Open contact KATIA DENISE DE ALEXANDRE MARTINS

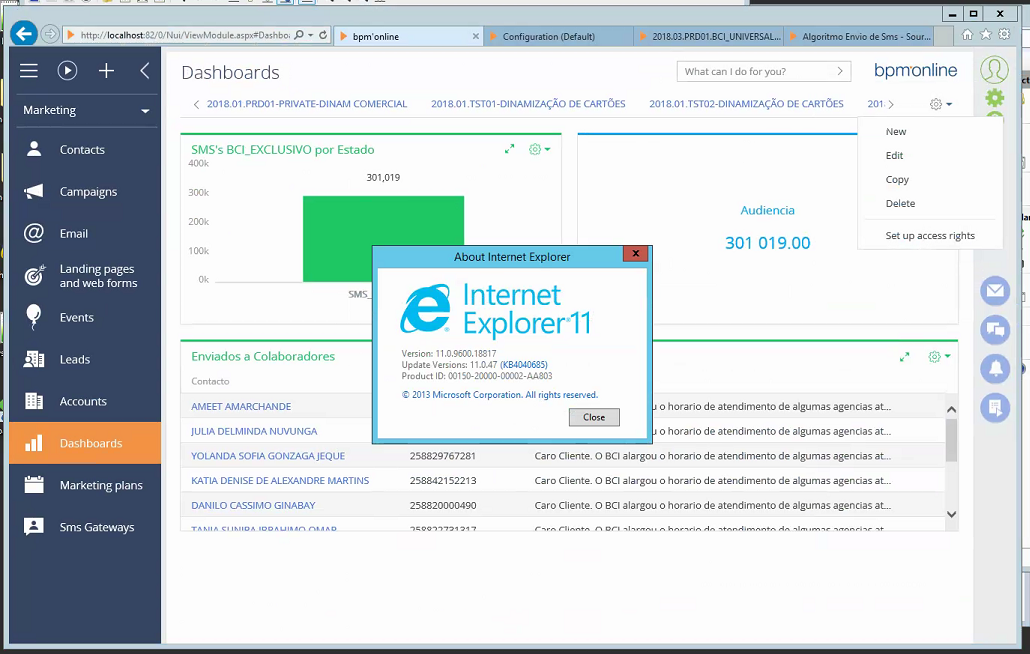(x=280, y=481)
